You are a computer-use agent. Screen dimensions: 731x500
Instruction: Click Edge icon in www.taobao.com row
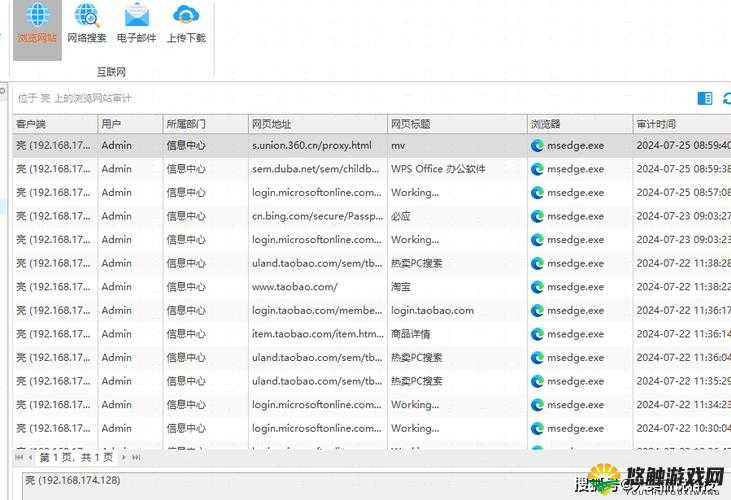(x=537, y=287)
